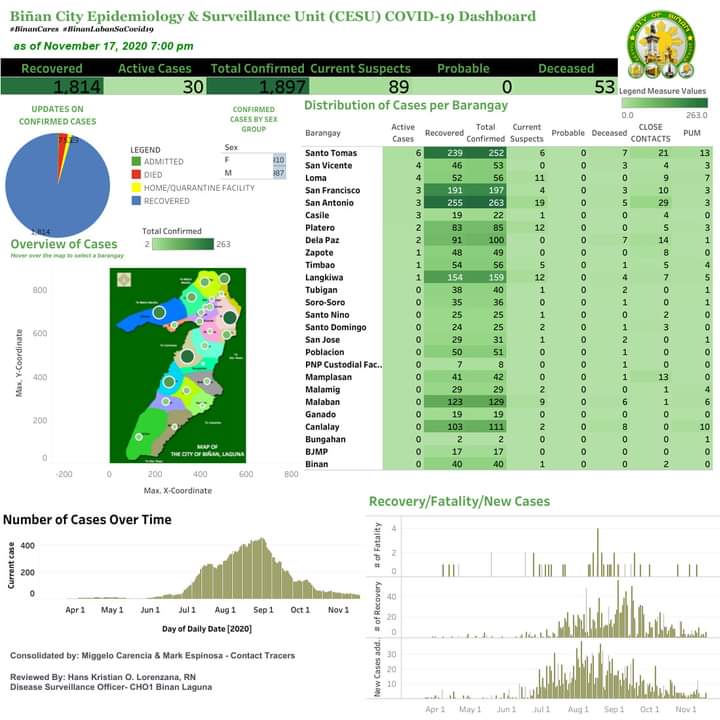Click the Active Cases value 30

[193, 87]
